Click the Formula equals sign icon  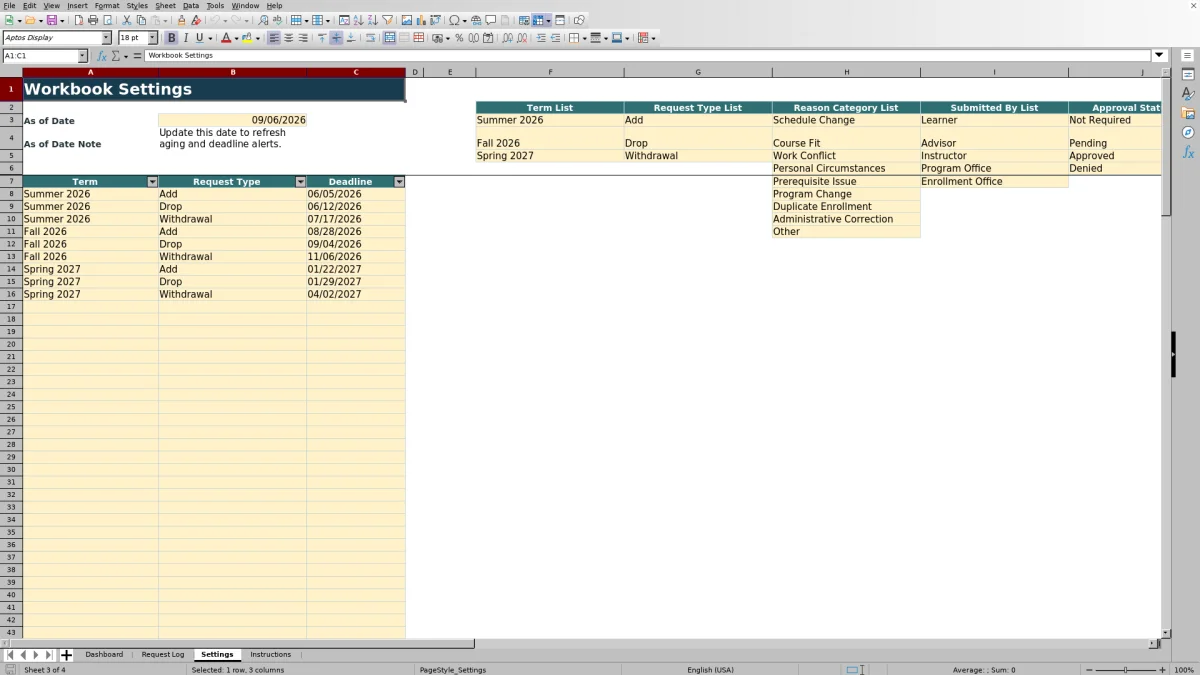(x=137, y=56)
